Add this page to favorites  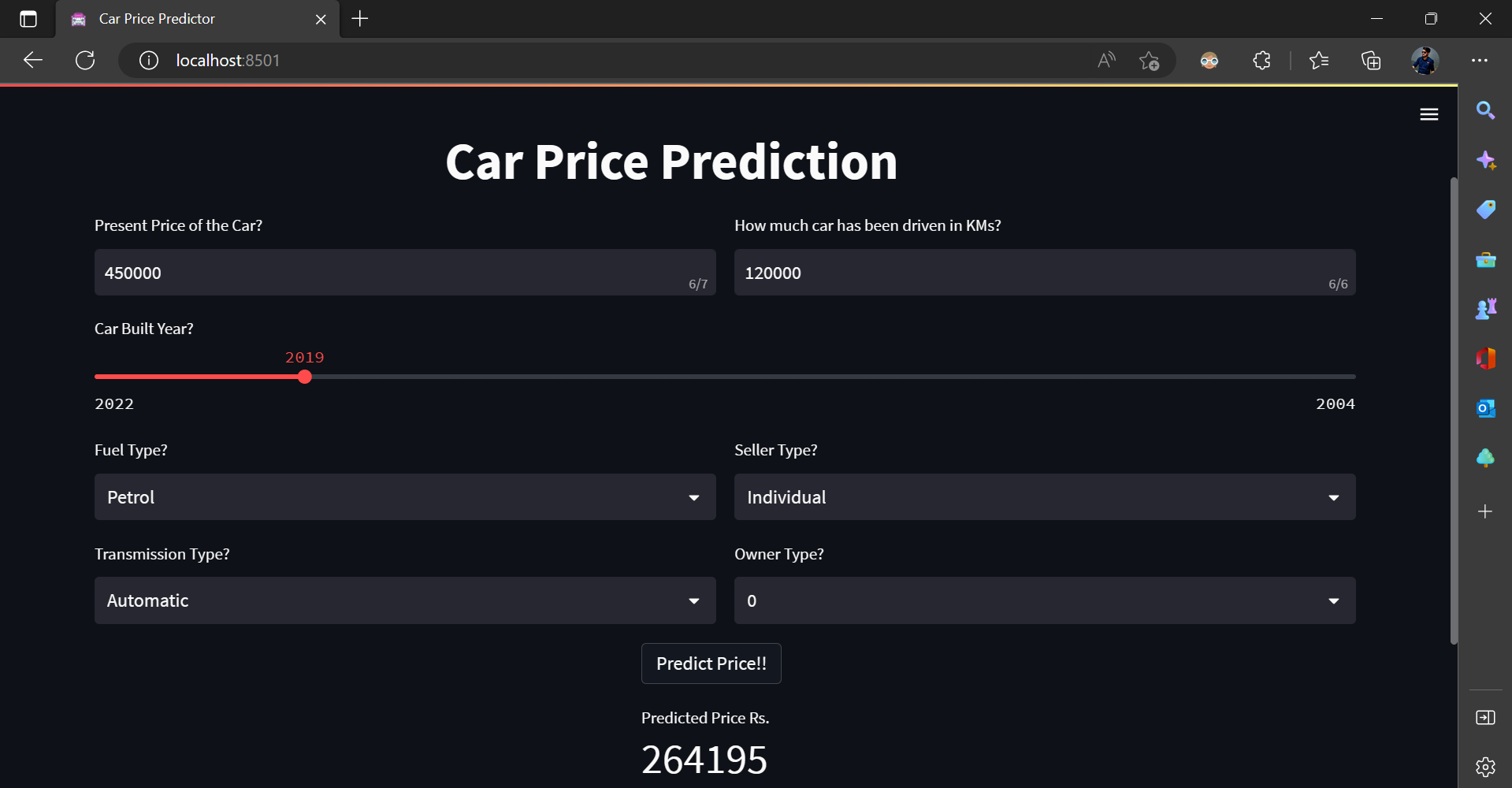(1150, 60)
